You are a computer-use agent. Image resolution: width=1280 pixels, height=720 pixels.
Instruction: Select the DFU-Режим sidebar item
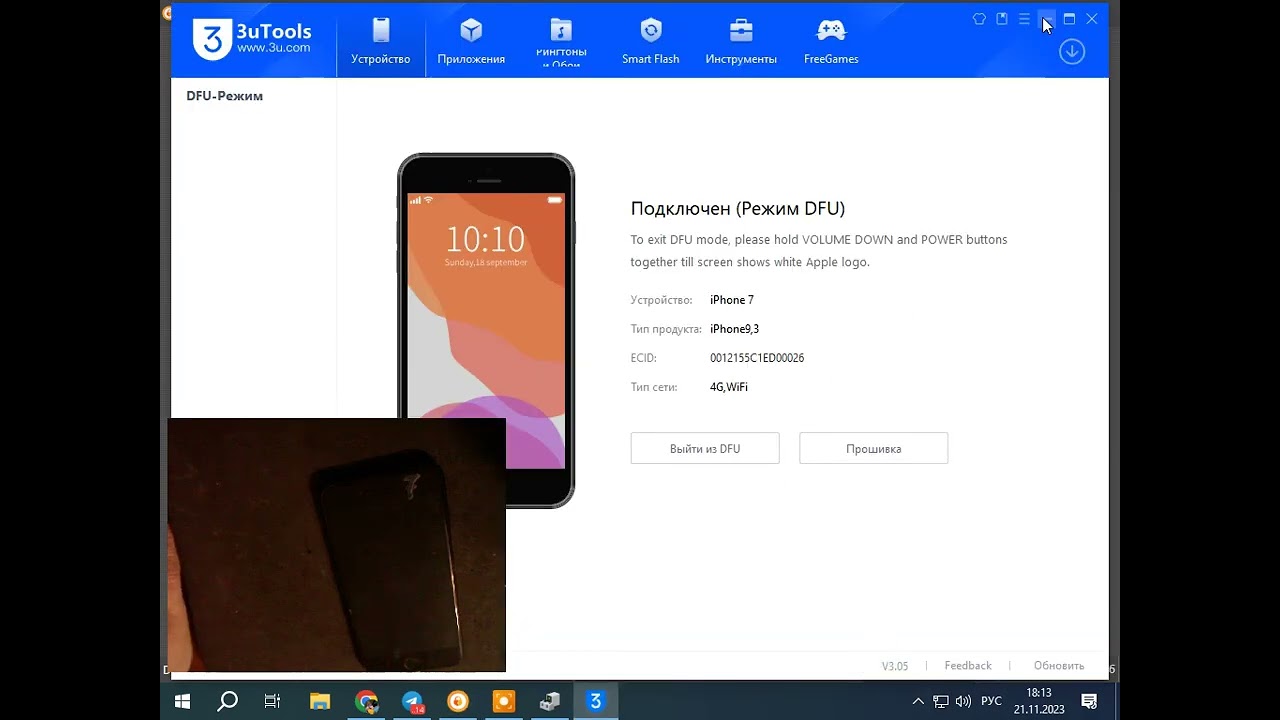point(223,95)
